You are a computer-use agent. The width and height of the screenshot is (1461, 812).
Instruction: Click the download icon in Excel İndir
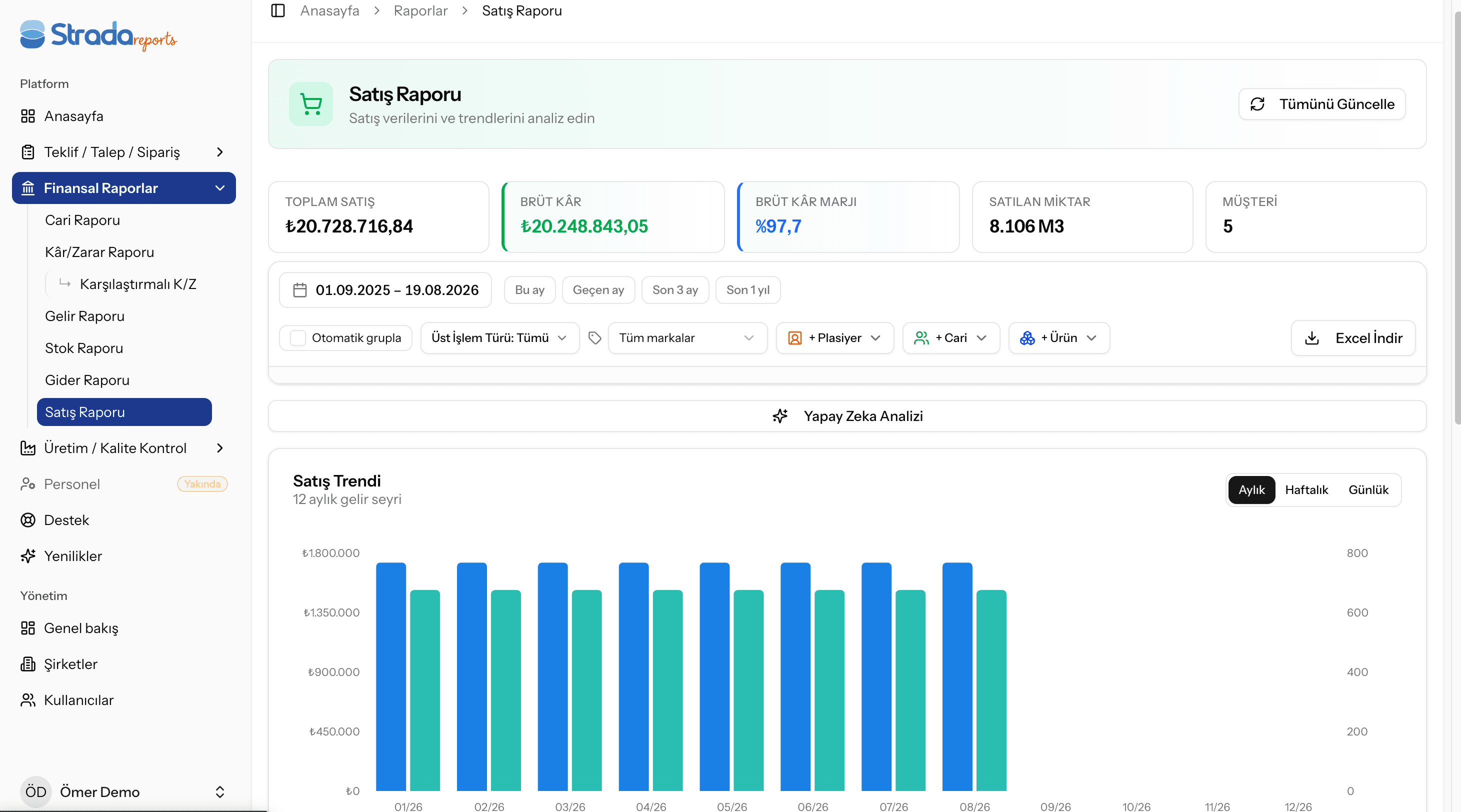[1312, 338]
